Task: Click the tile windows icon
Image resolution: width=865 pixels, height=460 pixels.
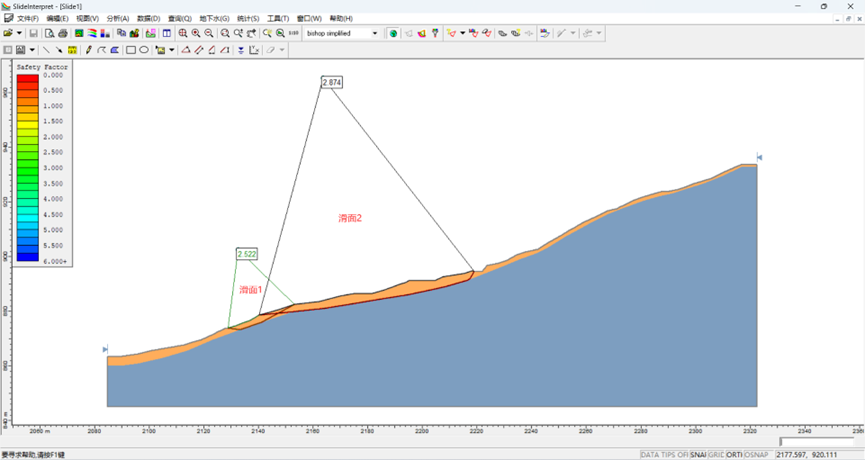Action: 167,33
